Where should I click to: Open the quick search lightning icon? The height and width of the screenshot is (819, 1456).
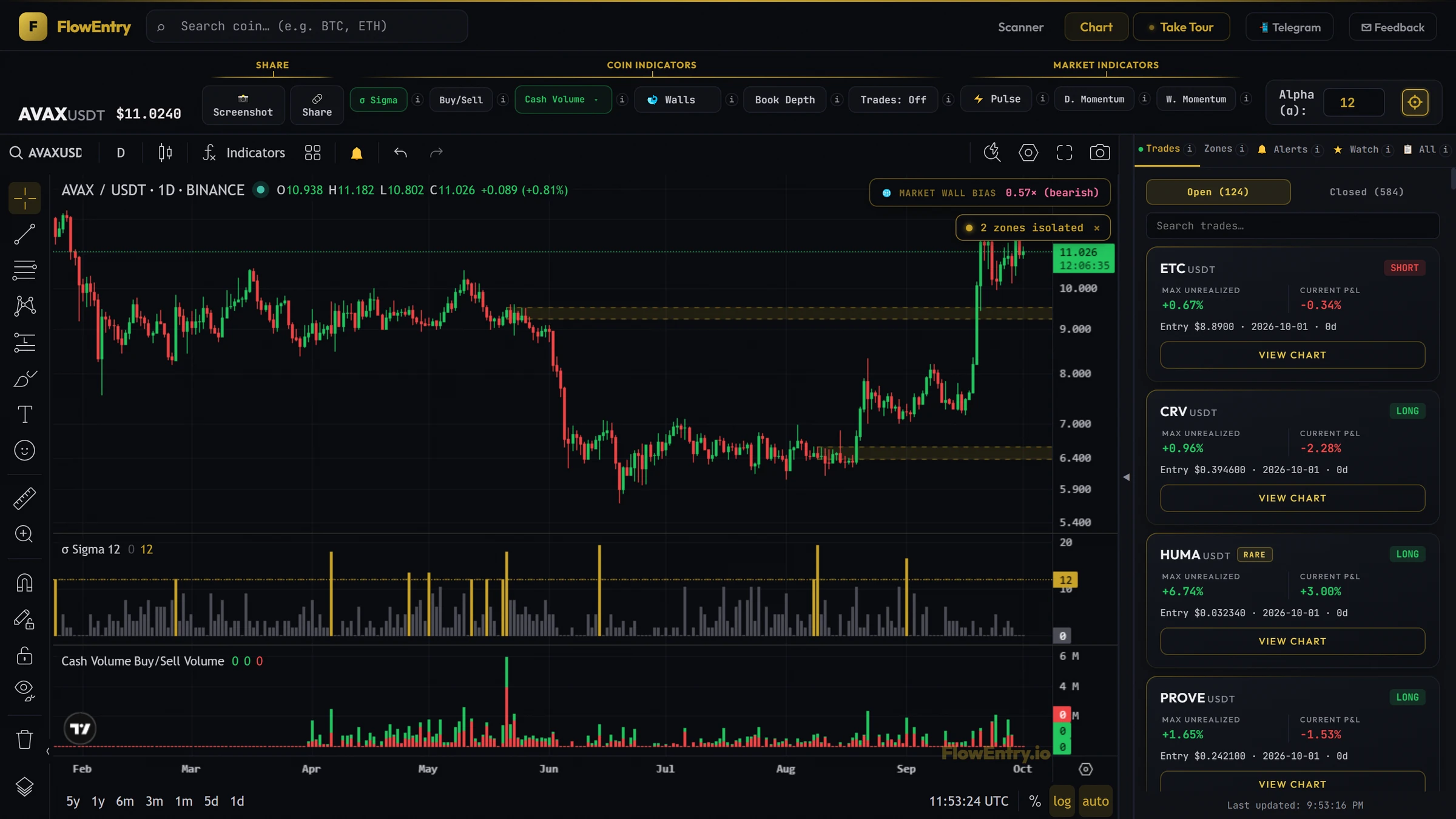tap(992, 152)
